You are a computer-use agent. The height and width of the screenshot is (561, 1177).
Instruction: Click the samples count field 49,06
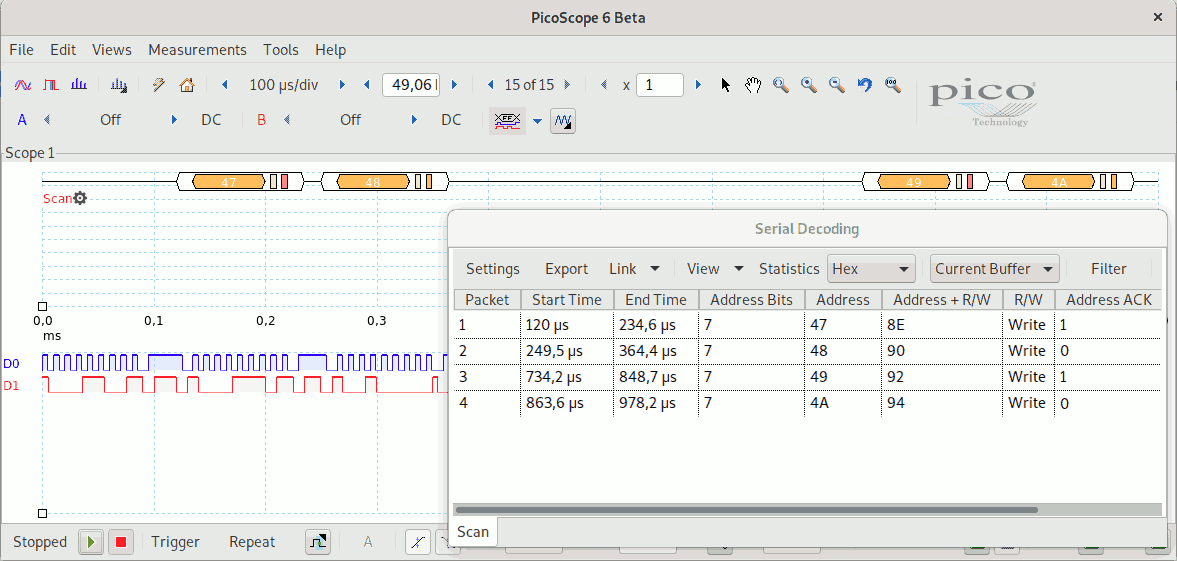click(411, 85)
